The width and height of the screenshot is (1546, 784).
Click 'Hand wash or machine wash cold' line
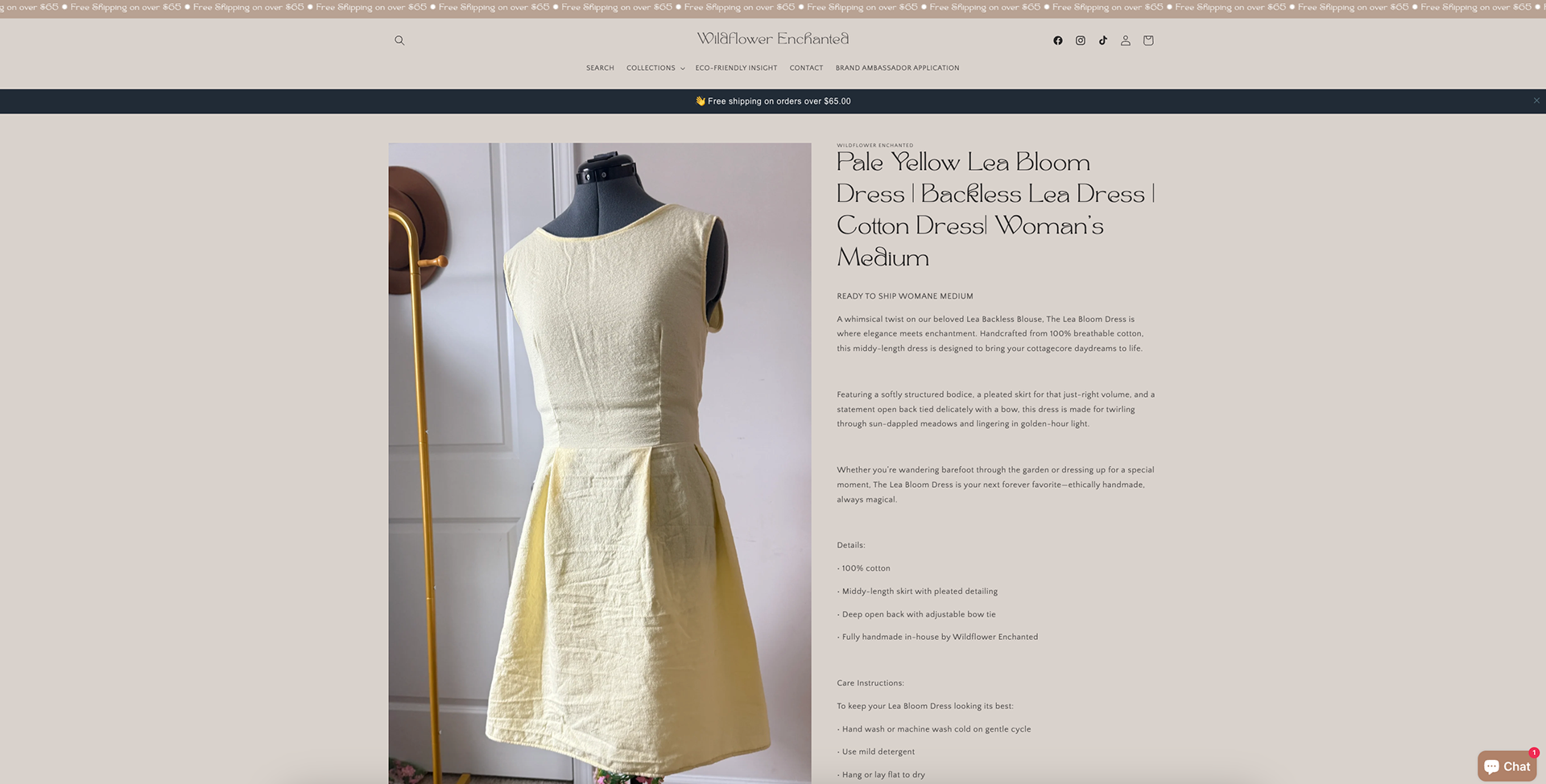tap(934, 729)
